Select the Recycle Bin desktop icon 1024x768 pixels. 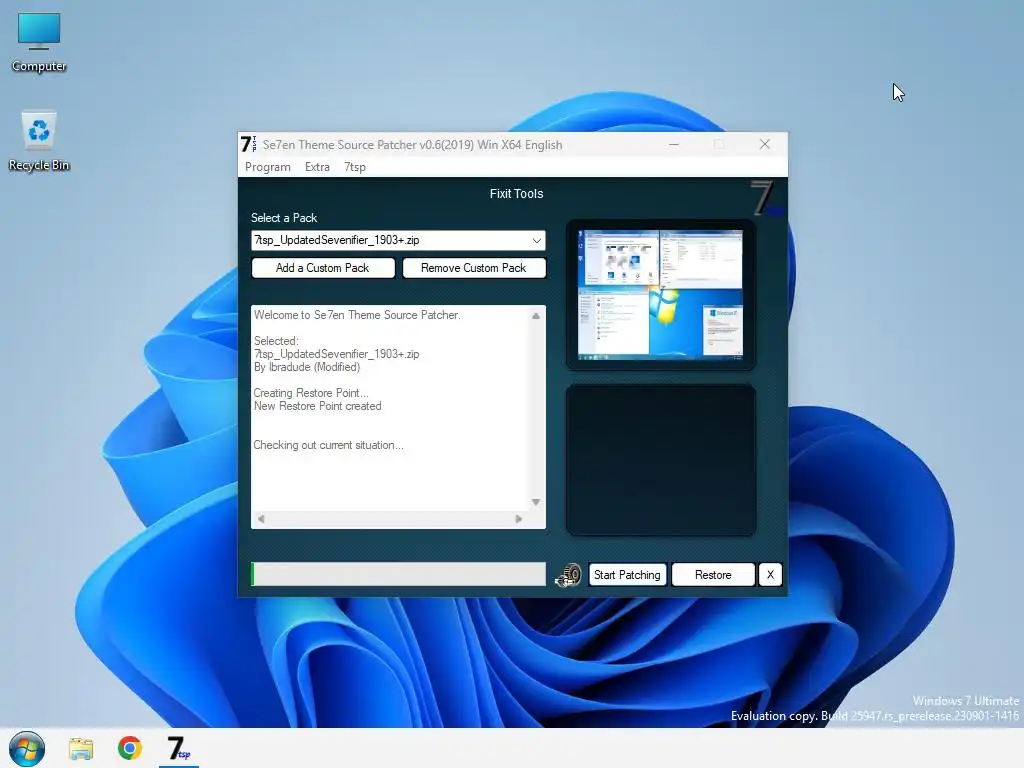click(39, 140)
